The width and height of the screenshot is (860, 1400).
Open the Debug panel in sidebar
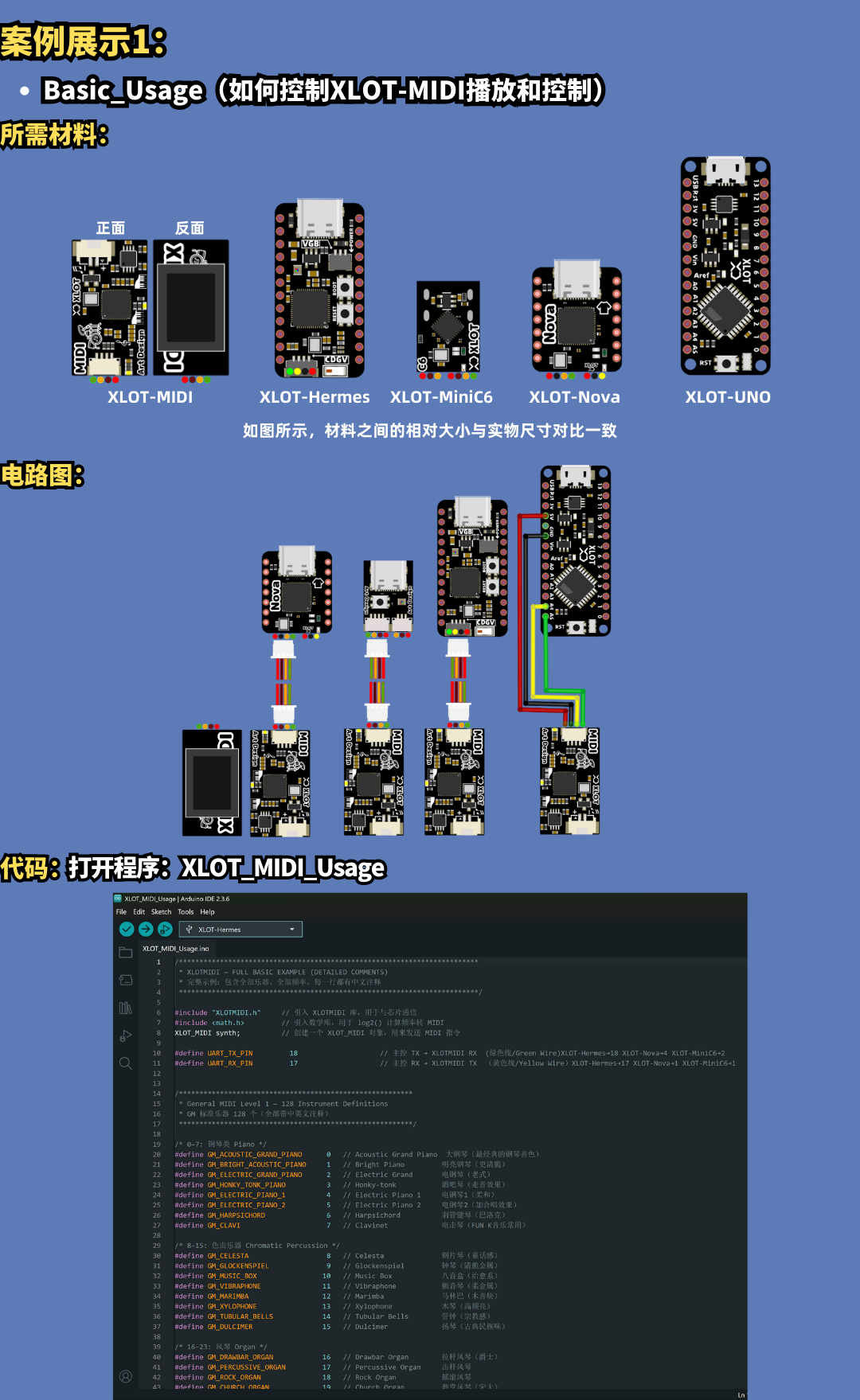(126, 1035)
